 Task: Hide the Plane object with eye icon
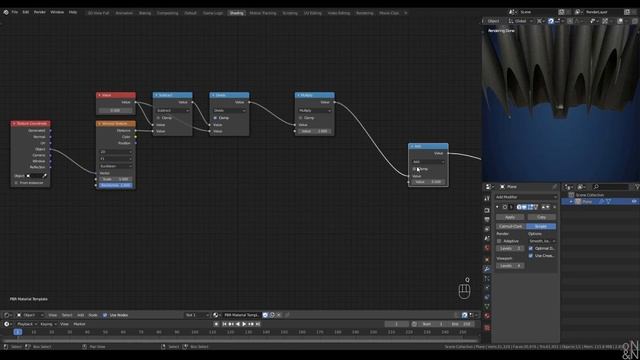(634, 202)
